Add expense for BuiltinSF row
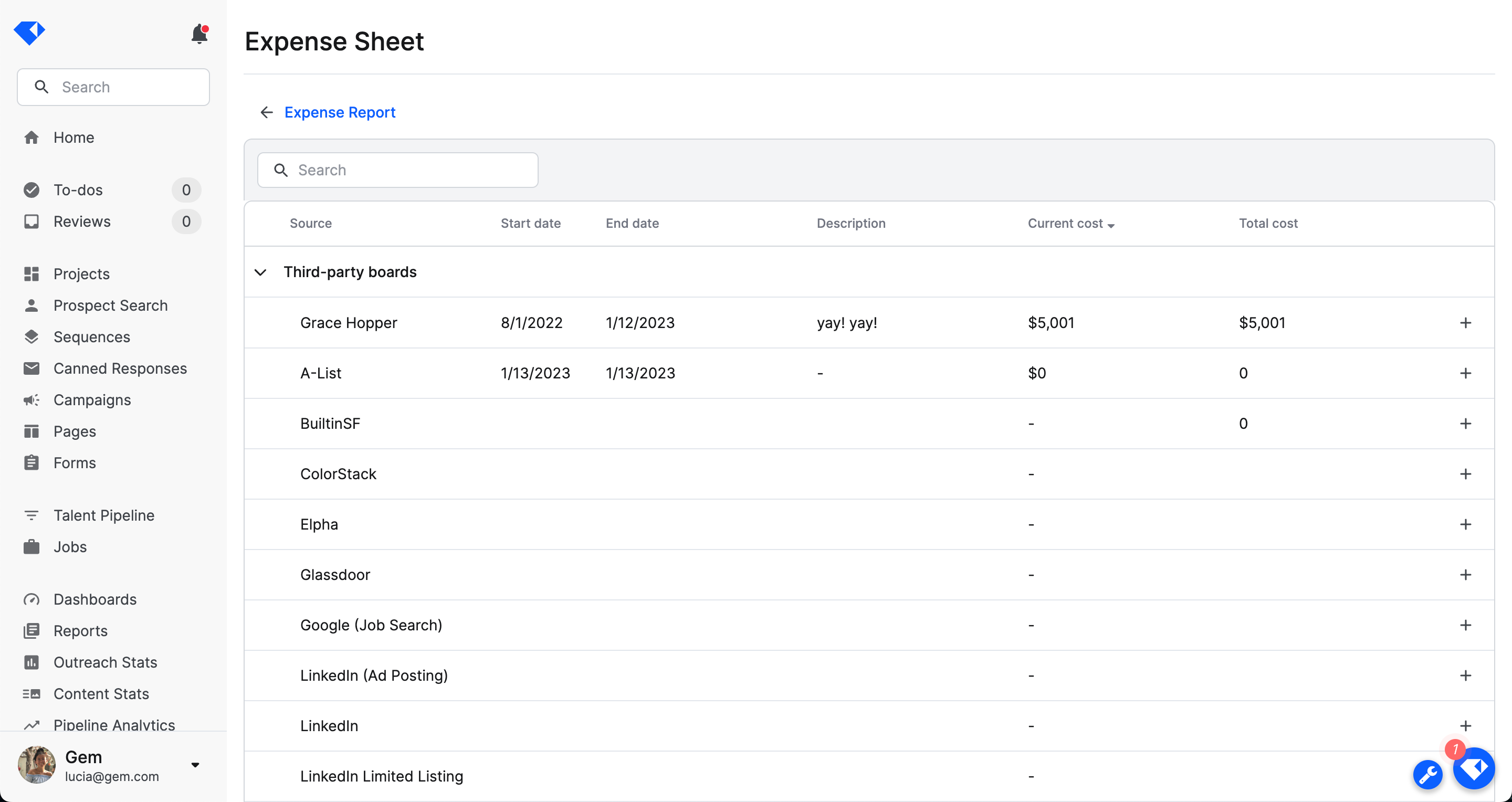Screen dimensions: 1512x802 click(x=1466, y=424)
